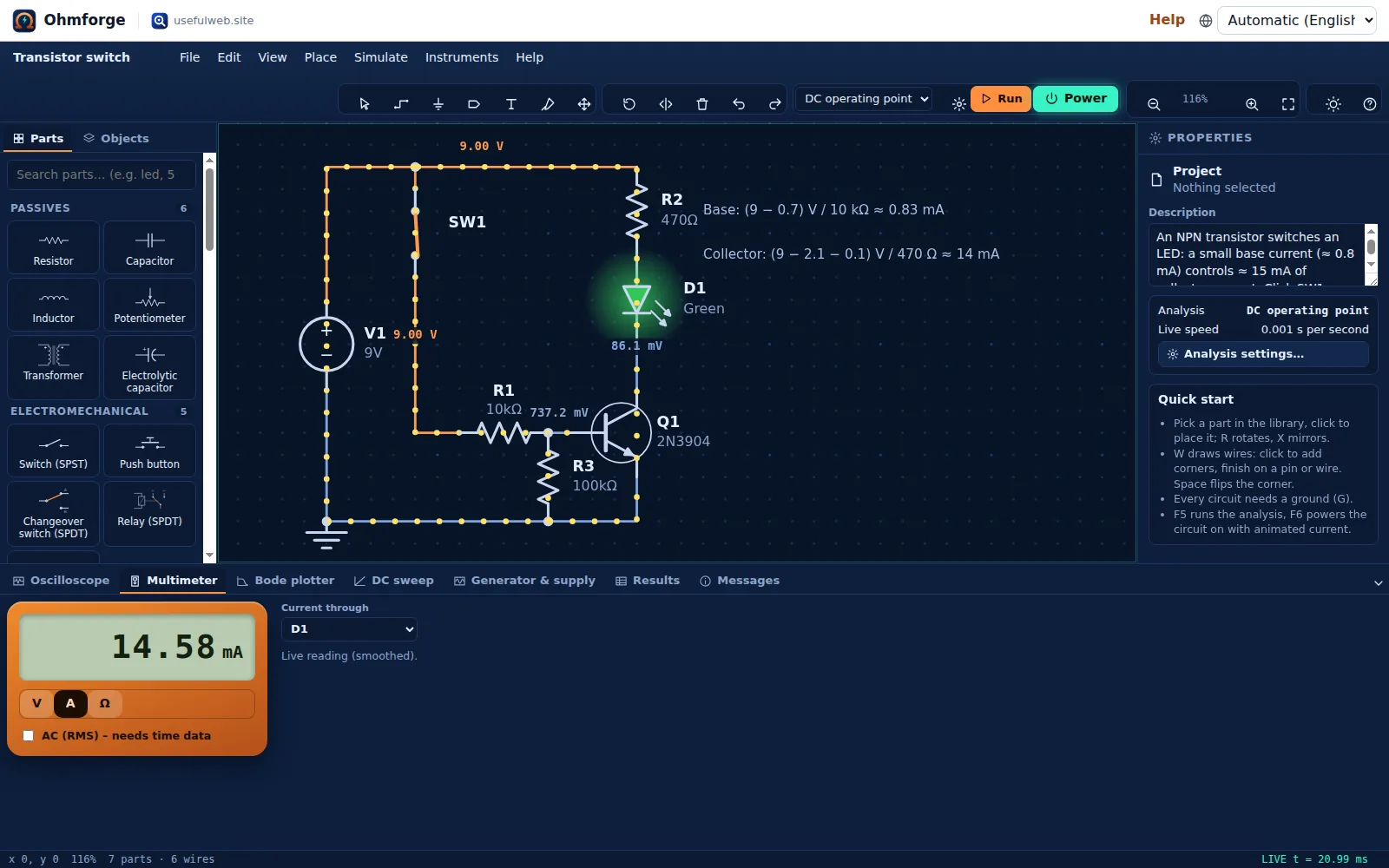
Task: Open the Current through D1 dropdown
Action: coord(349,629)
